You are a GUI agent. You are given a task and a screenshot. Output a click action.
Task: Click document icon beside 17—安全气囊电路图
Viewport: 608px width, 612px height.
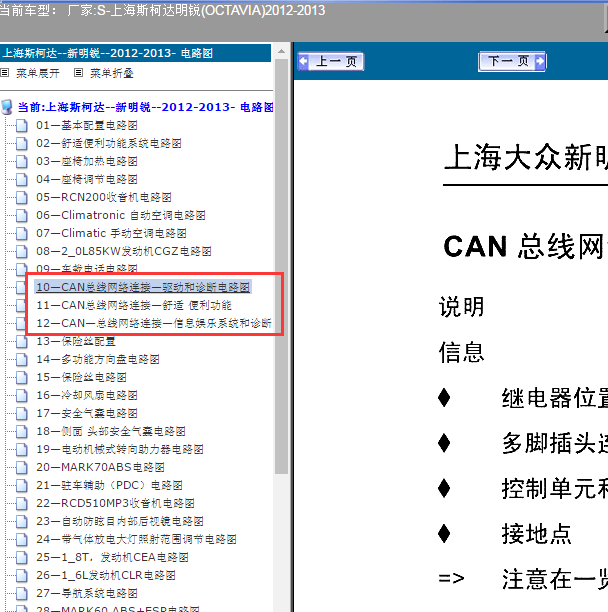click(x=22, y=413)
